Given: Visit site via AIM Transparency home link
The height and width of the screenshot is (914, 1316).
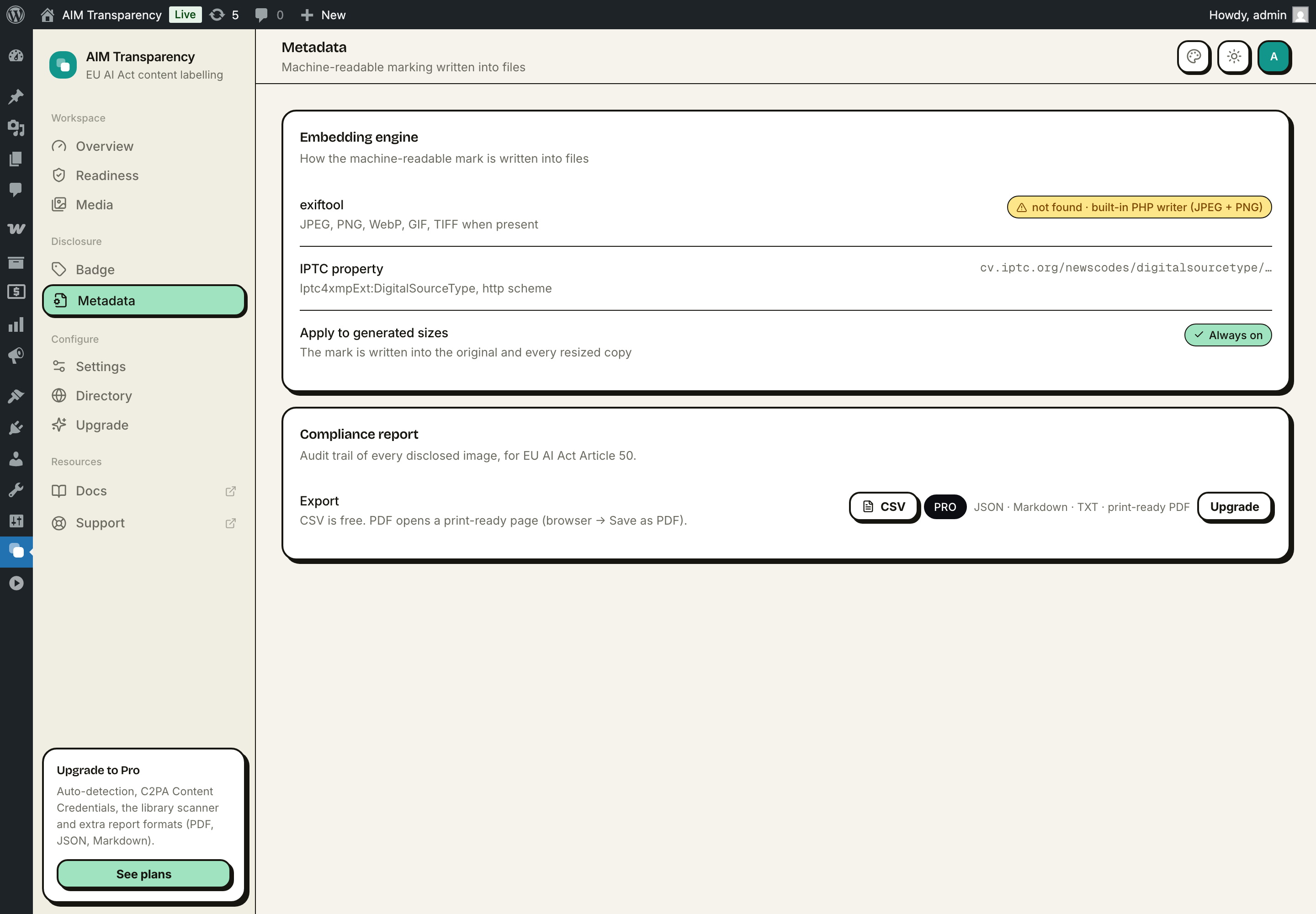Looking at the screenshot, I should click(101, 15).
